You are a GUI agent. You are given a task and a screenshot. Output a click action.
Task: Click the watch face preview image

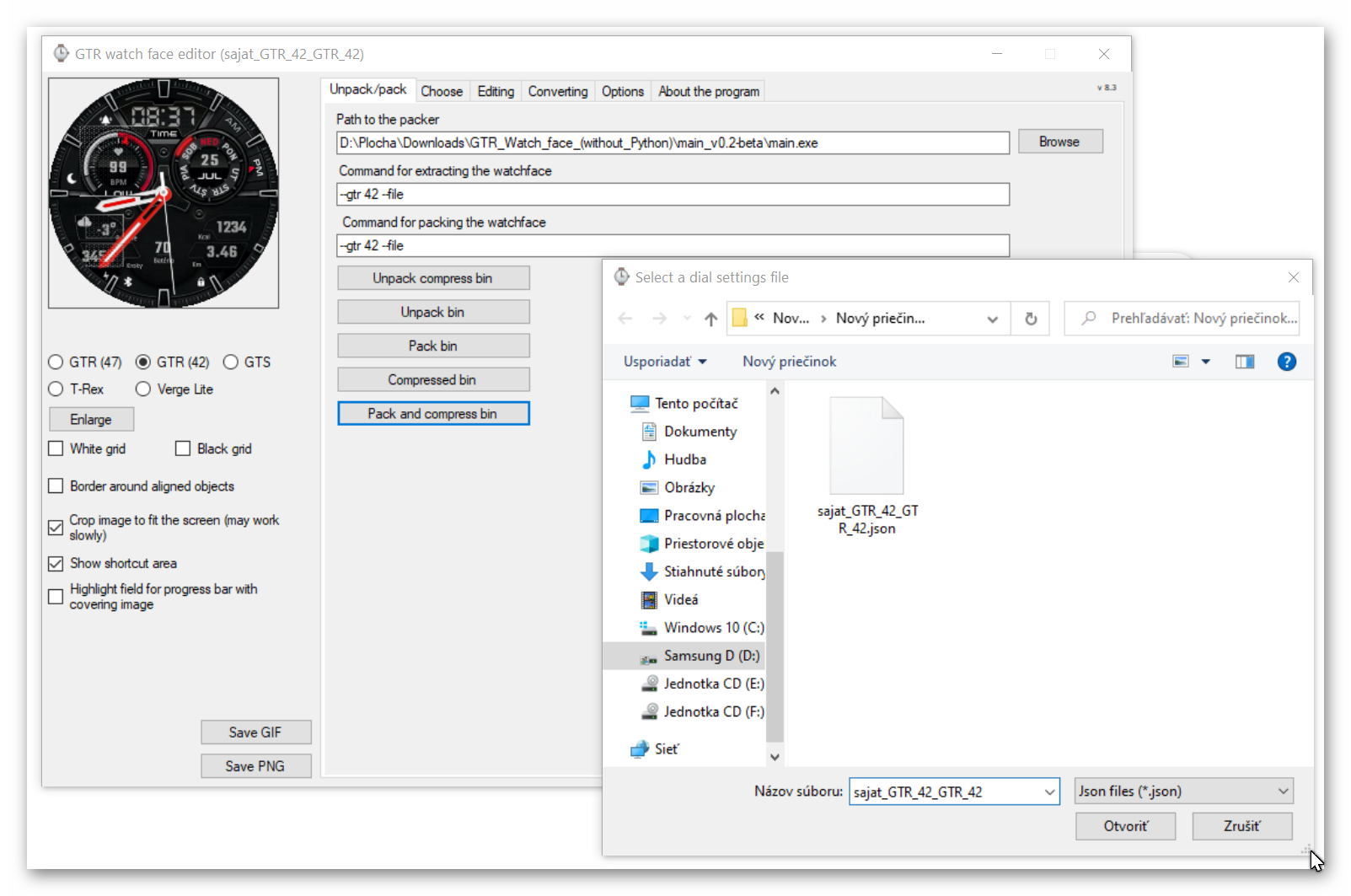tap(164, 193)
